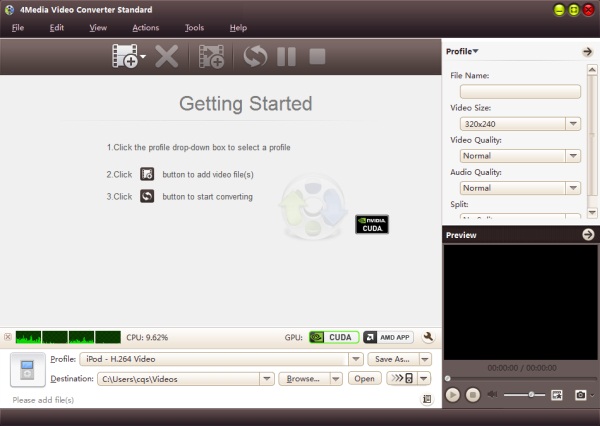Open the Actions menu
Screen dimensions: 600x426
(x=145, y=28)
